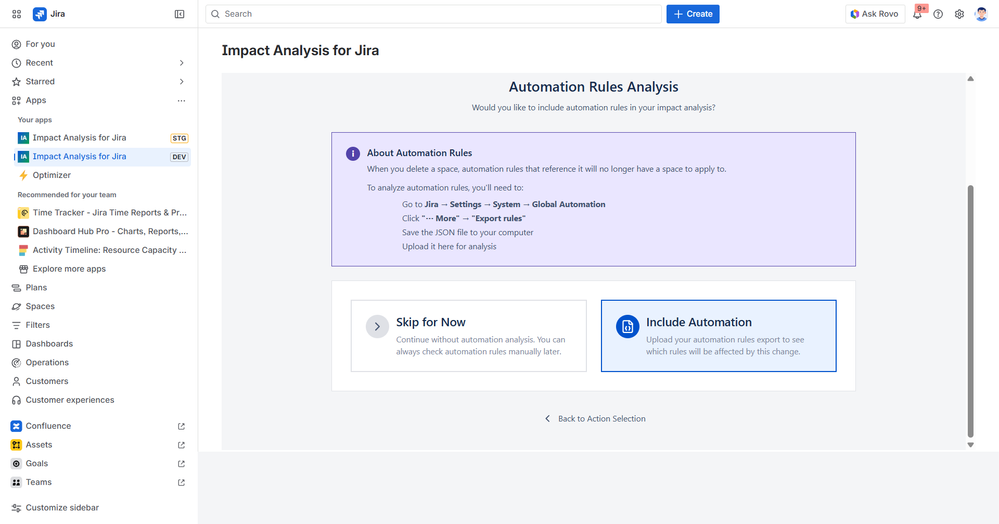Image resolution: width=999 pixels, height=524 pixels.
Task: Open Customer experiences in sidebar
Action: coord(70,400)
